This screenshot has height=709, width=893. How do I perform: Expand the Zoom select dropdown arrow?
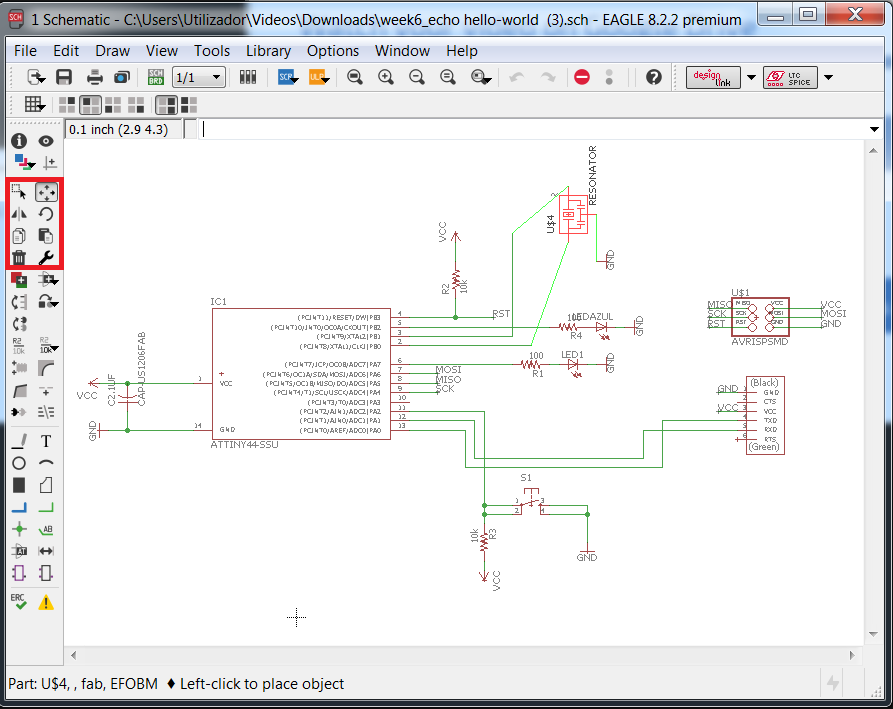(x=488, y=81)
